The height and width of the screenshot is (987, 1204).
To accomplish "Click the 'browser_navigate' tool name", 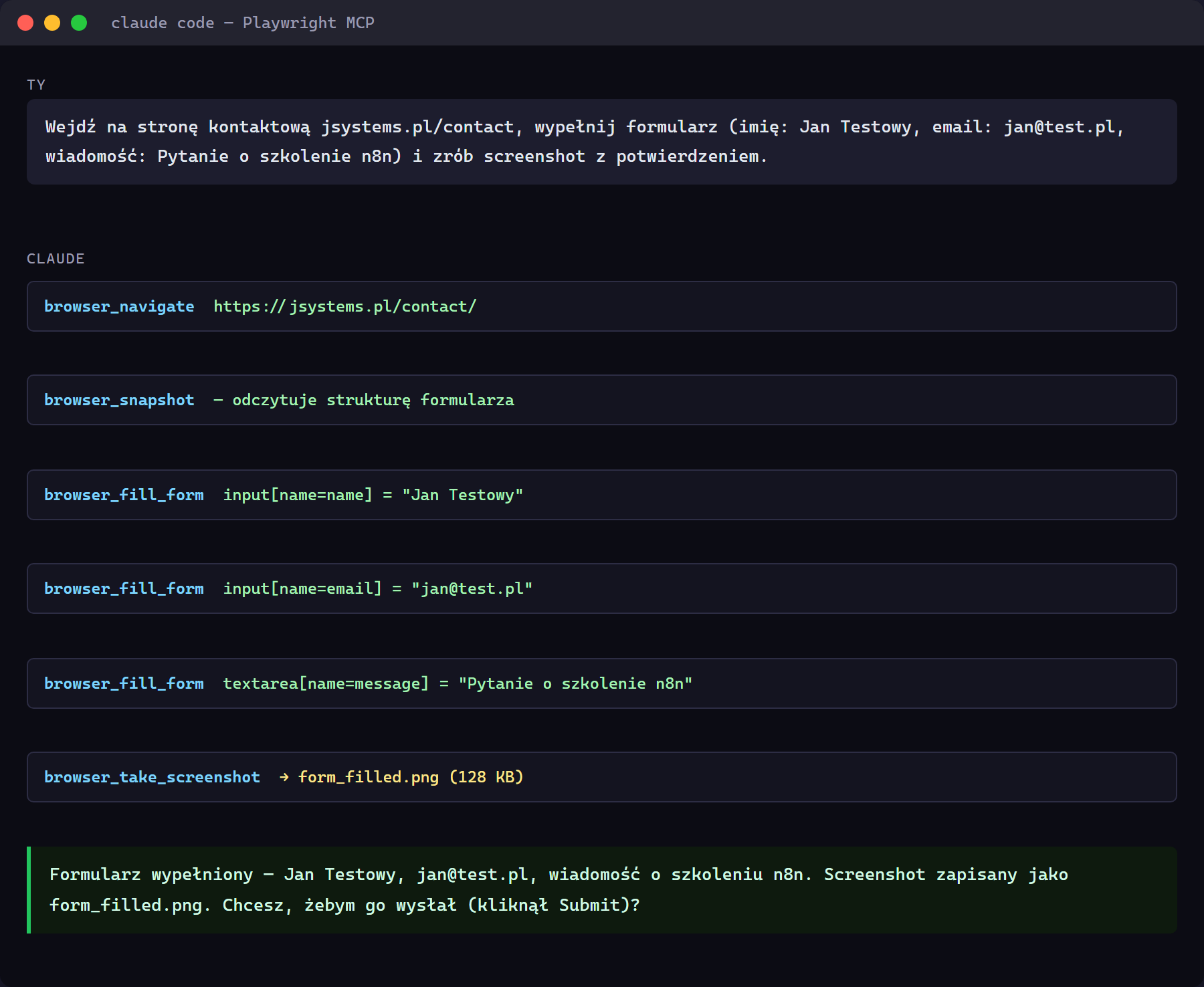I will coord(119,306).
